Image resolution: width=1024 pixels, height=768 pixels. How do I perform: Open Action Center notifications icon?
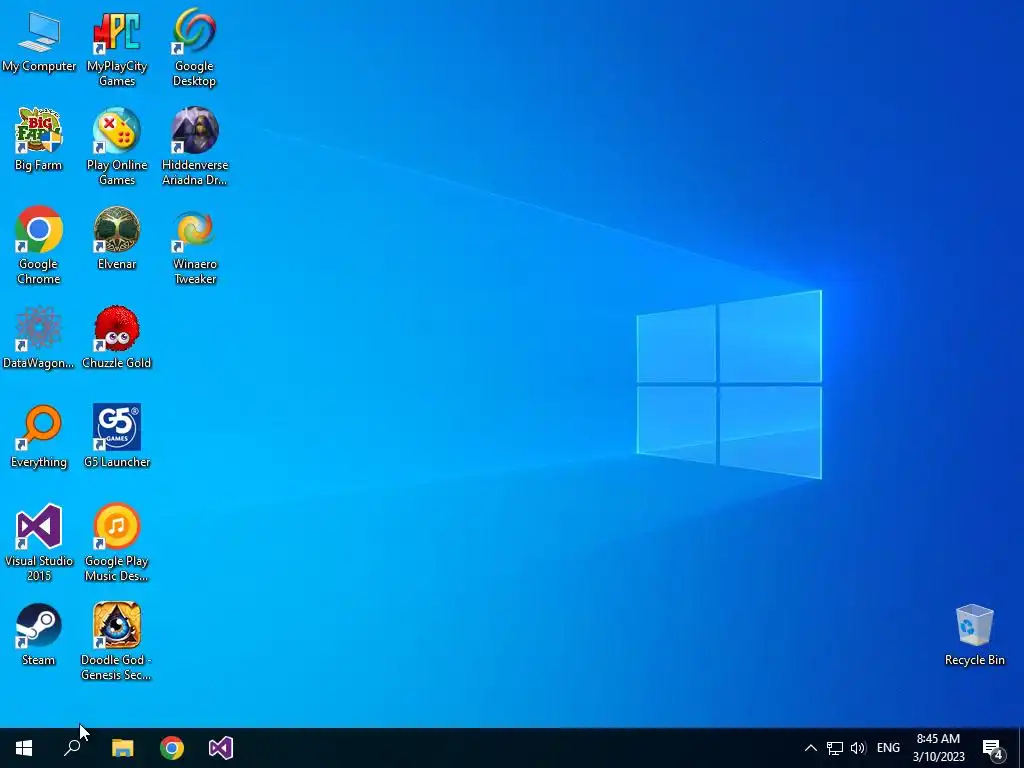993,748
